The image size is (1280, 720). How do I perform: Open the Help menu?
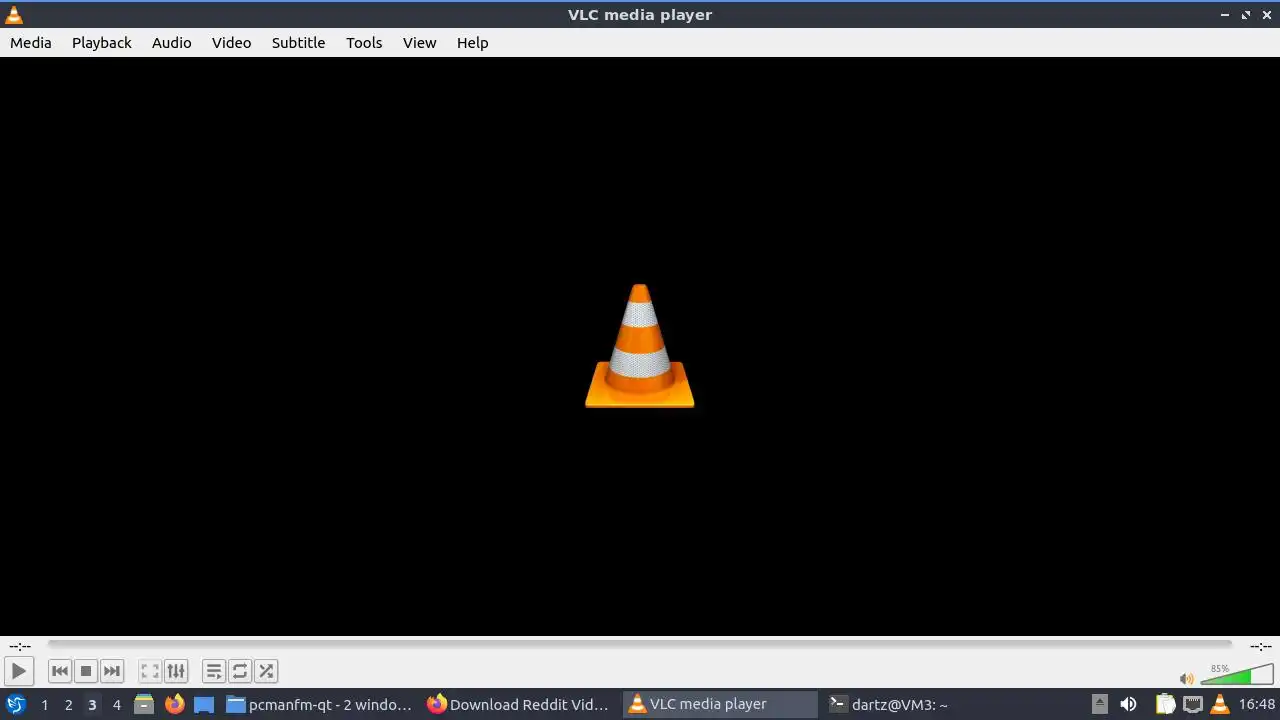pos(472,42)
